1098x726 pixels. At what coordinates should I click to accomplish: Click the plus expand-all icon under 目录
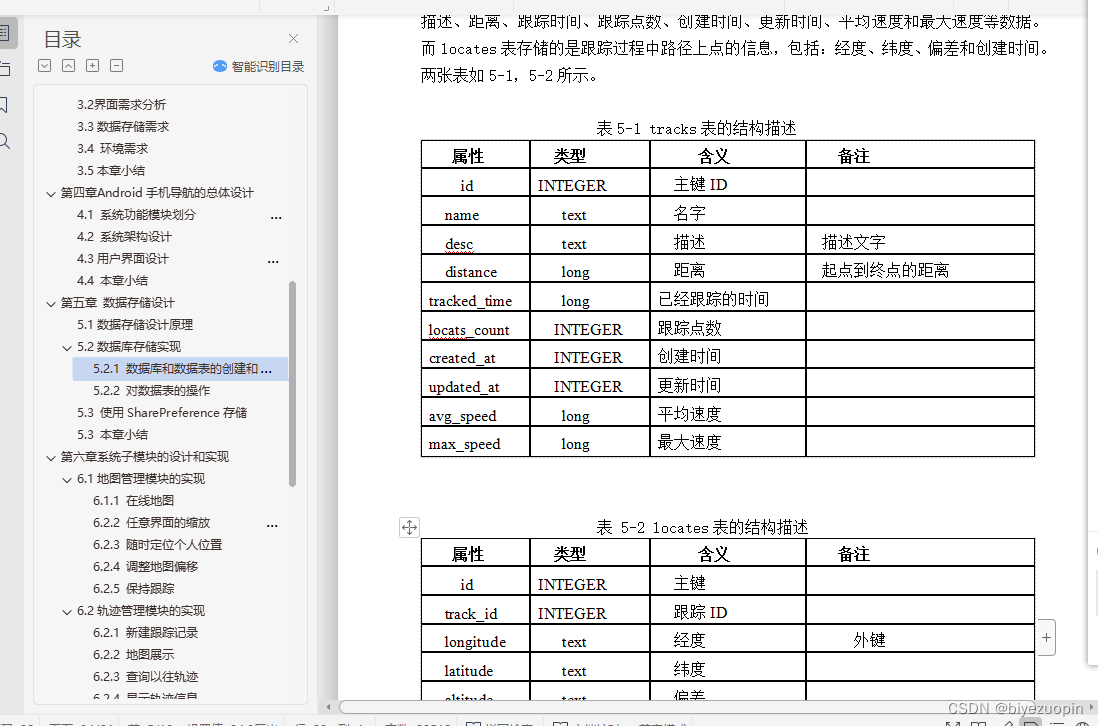(92, 66)
